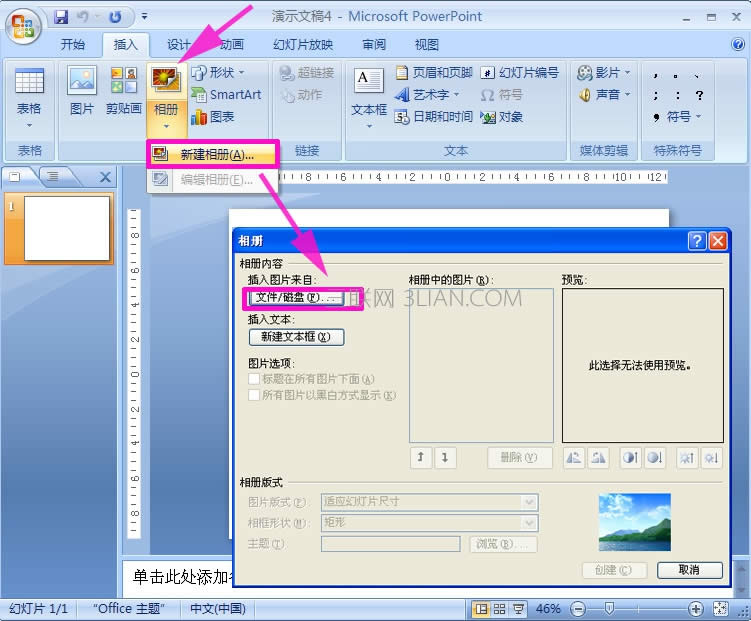The height and width of the screenshot is (621, 751).
Task: Insert a table with 表格 icon
Action: (29, 81)
